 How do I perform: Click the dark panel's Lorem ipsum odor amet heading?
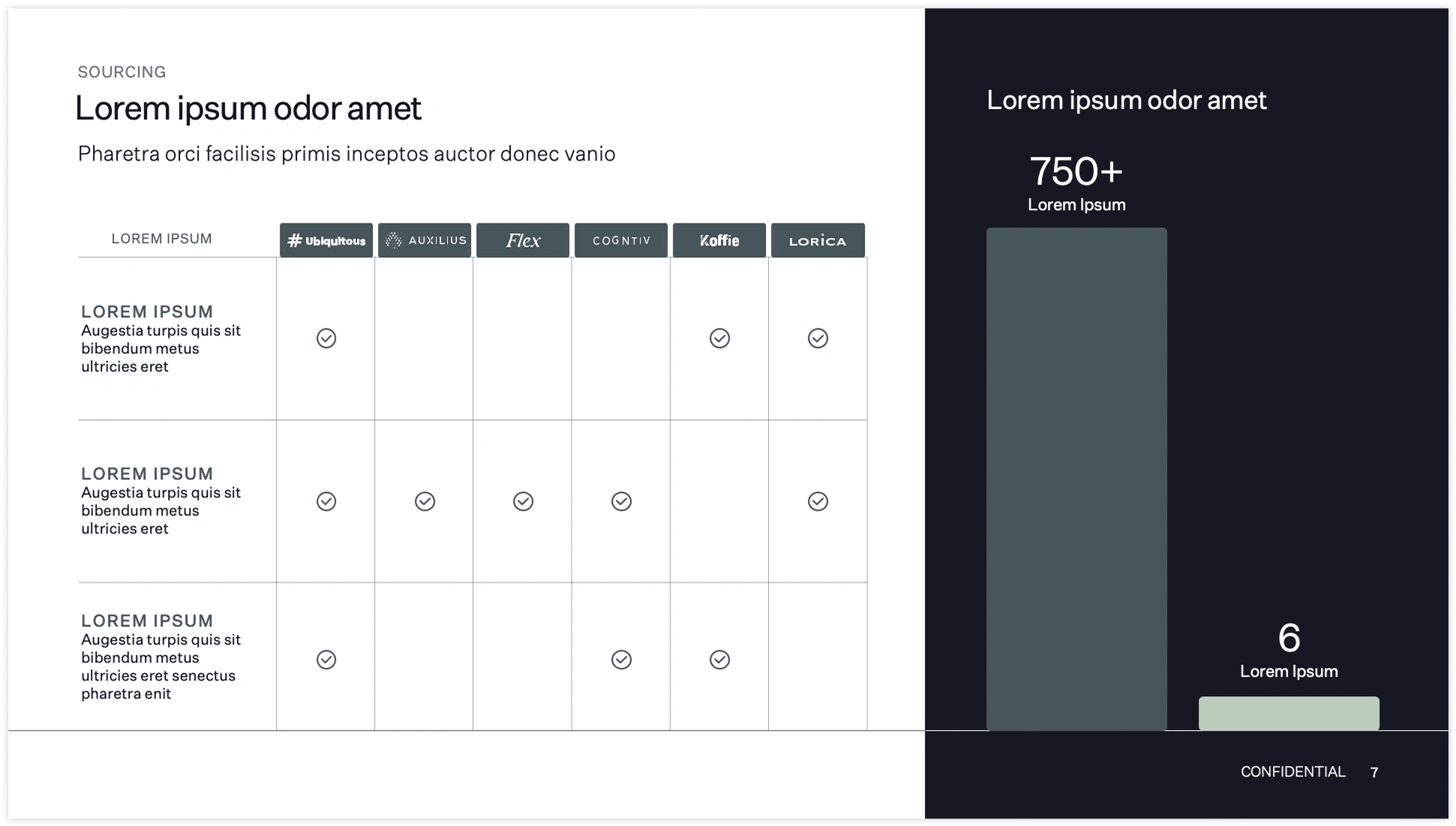coord(1126,100)
